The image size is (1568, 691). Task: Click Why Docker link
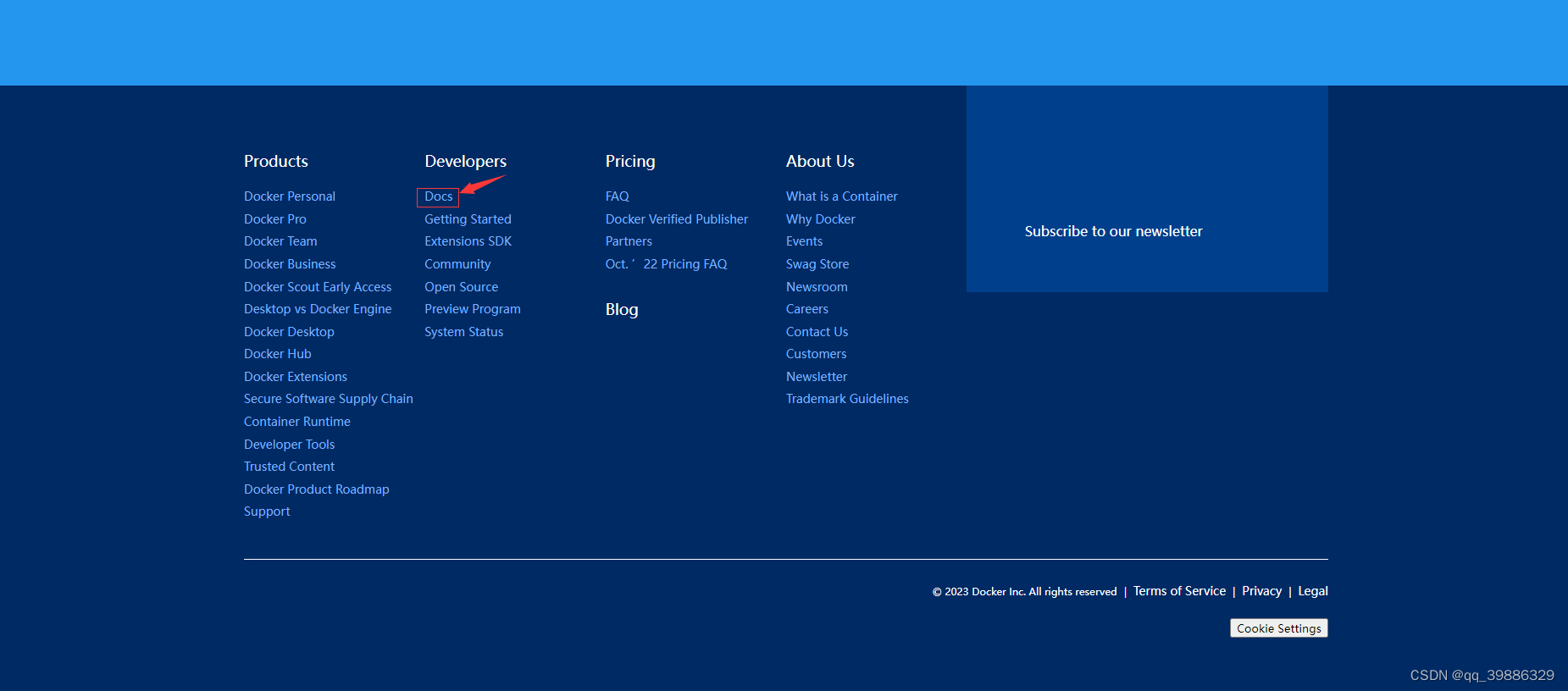coord(821,219)
